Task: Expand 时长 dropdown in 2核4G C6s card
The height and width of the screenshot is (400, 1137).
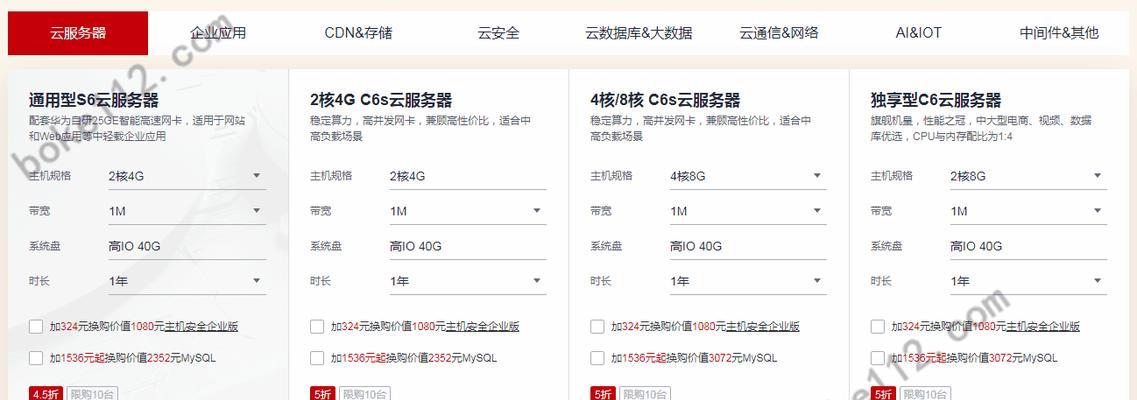Action: coord(468,281)
